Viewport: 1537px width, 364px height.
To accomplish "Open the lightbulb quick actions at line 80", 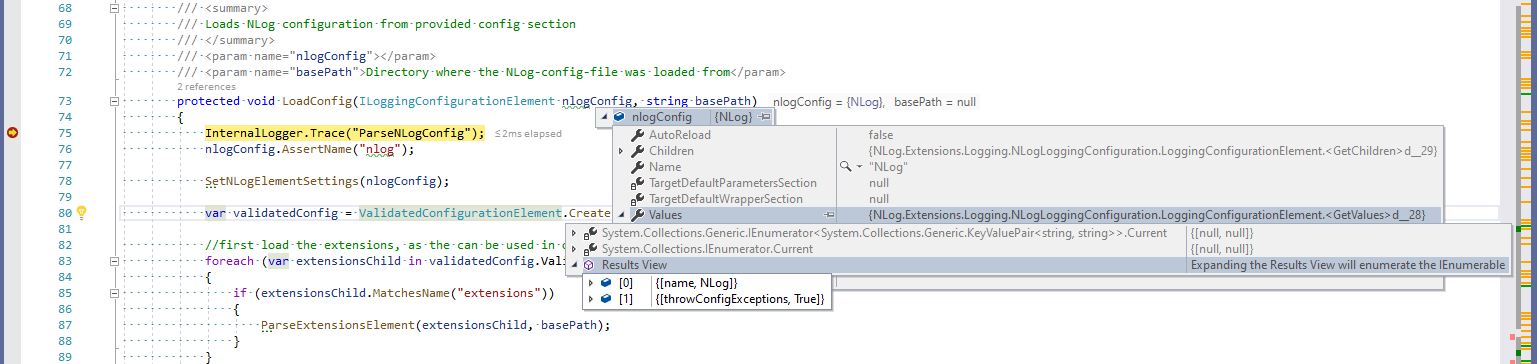I will pyautogui.click(x=83, y=212).
